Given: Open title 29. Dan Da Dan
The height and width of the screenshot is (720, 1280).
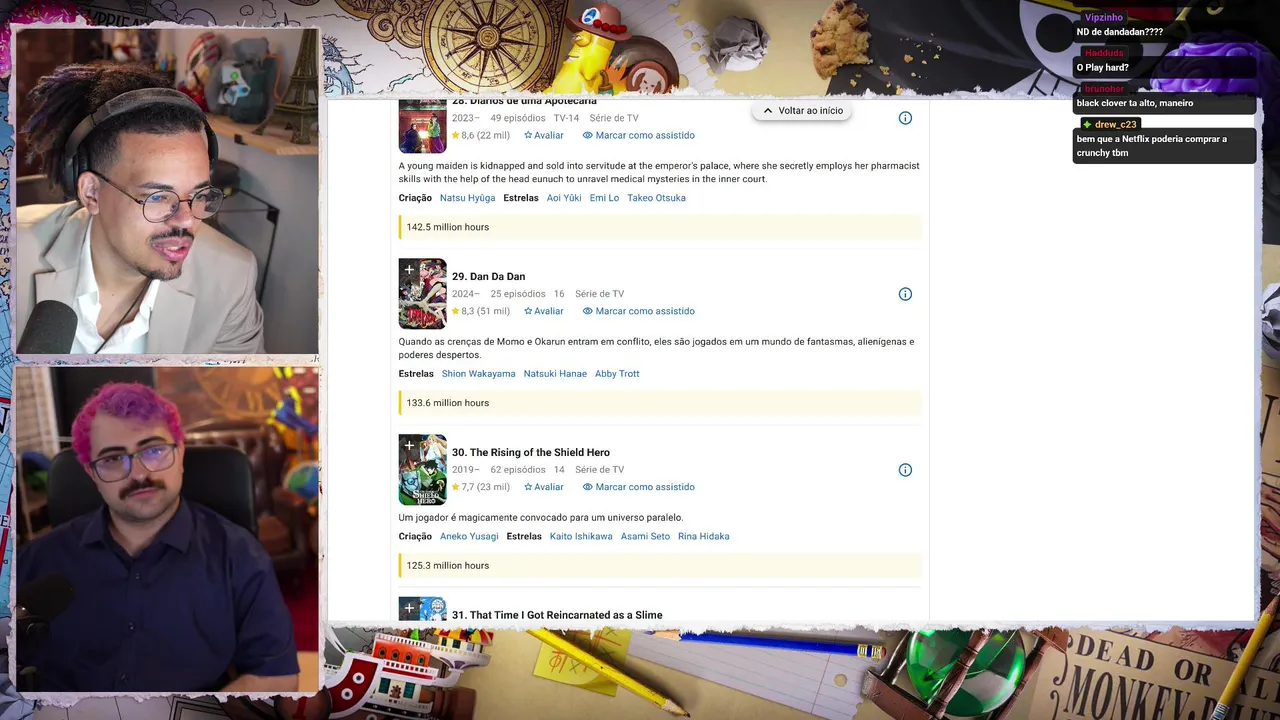Looking at the screenshot, I should (x=488, y=277).
